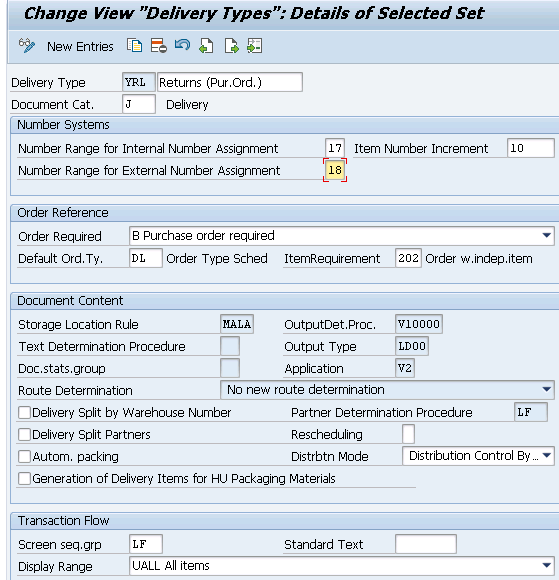Viewport: 559px width, 580px height.
Task: Click the External Number Assignment field
Action: coord(335,170)
